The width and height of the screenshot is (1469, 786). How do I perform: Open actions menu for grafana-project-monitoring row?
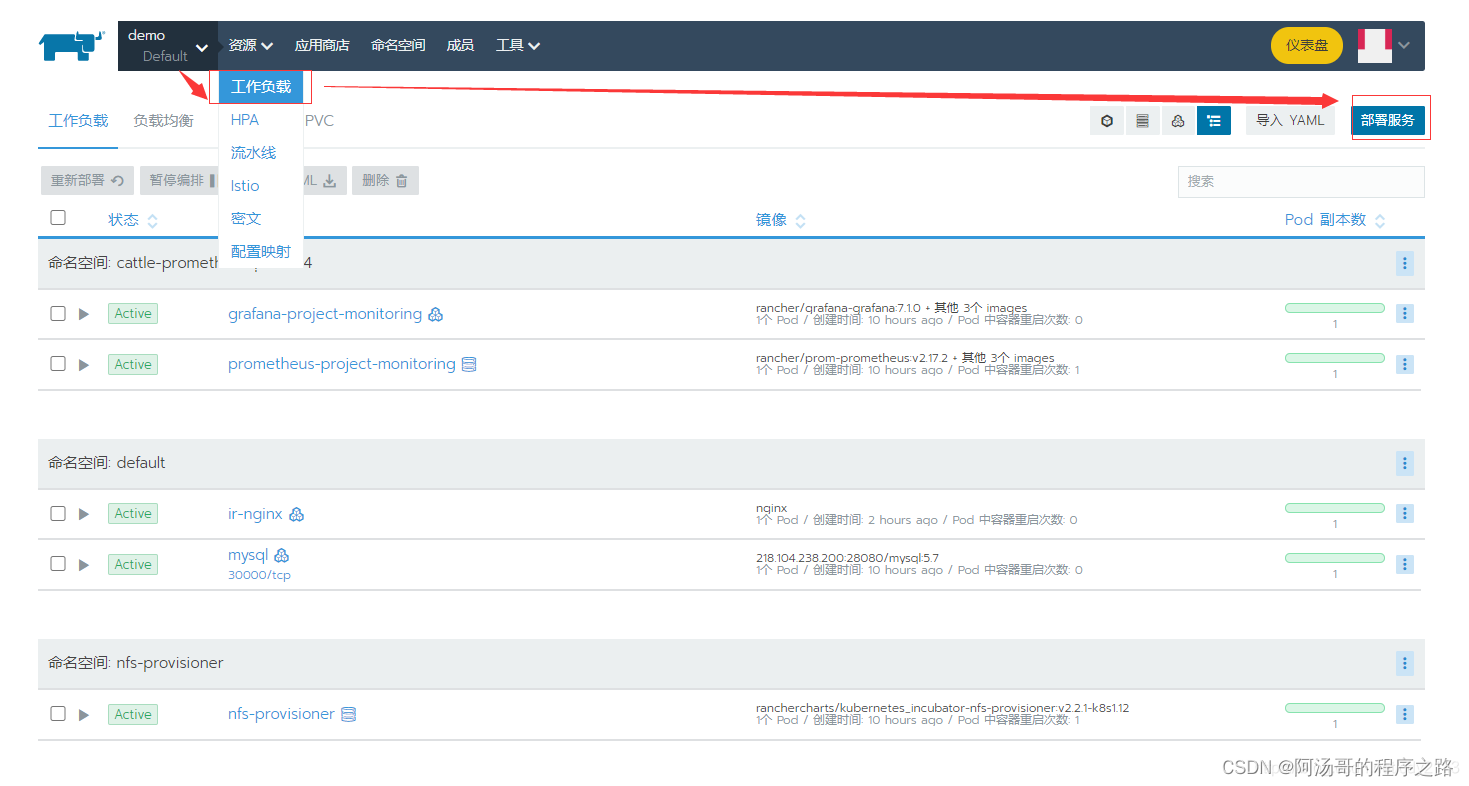pyautogui.click(x=1405, y=313)
